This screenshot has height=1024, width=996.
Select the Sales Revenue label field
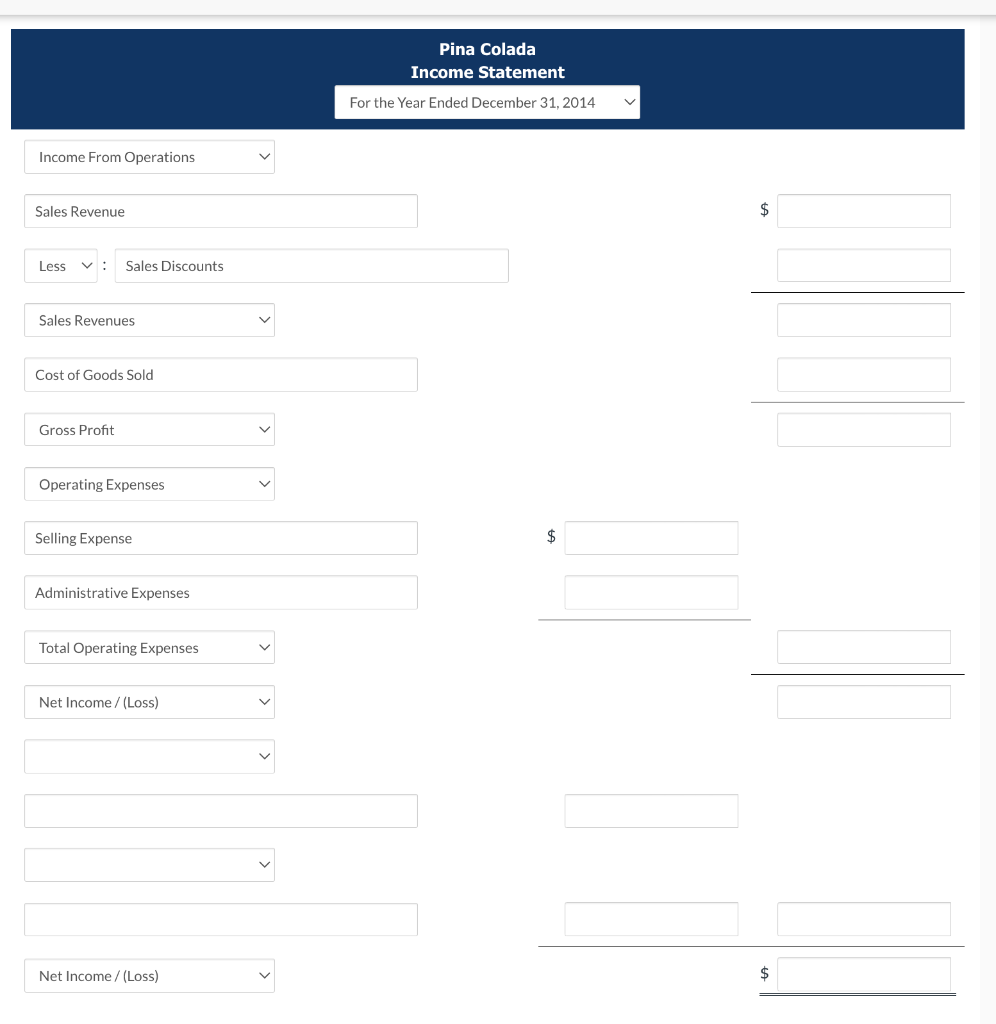pos(220,211)
